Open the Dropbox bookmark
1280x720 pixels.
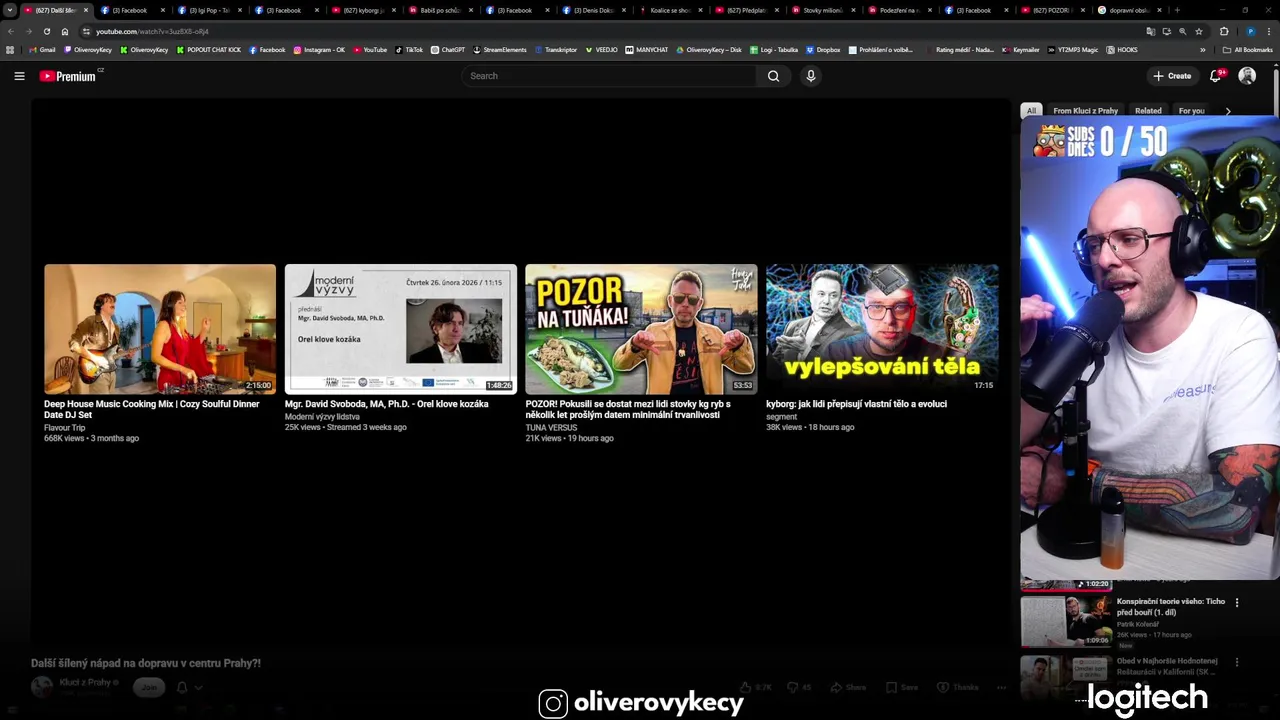point(823,49)
